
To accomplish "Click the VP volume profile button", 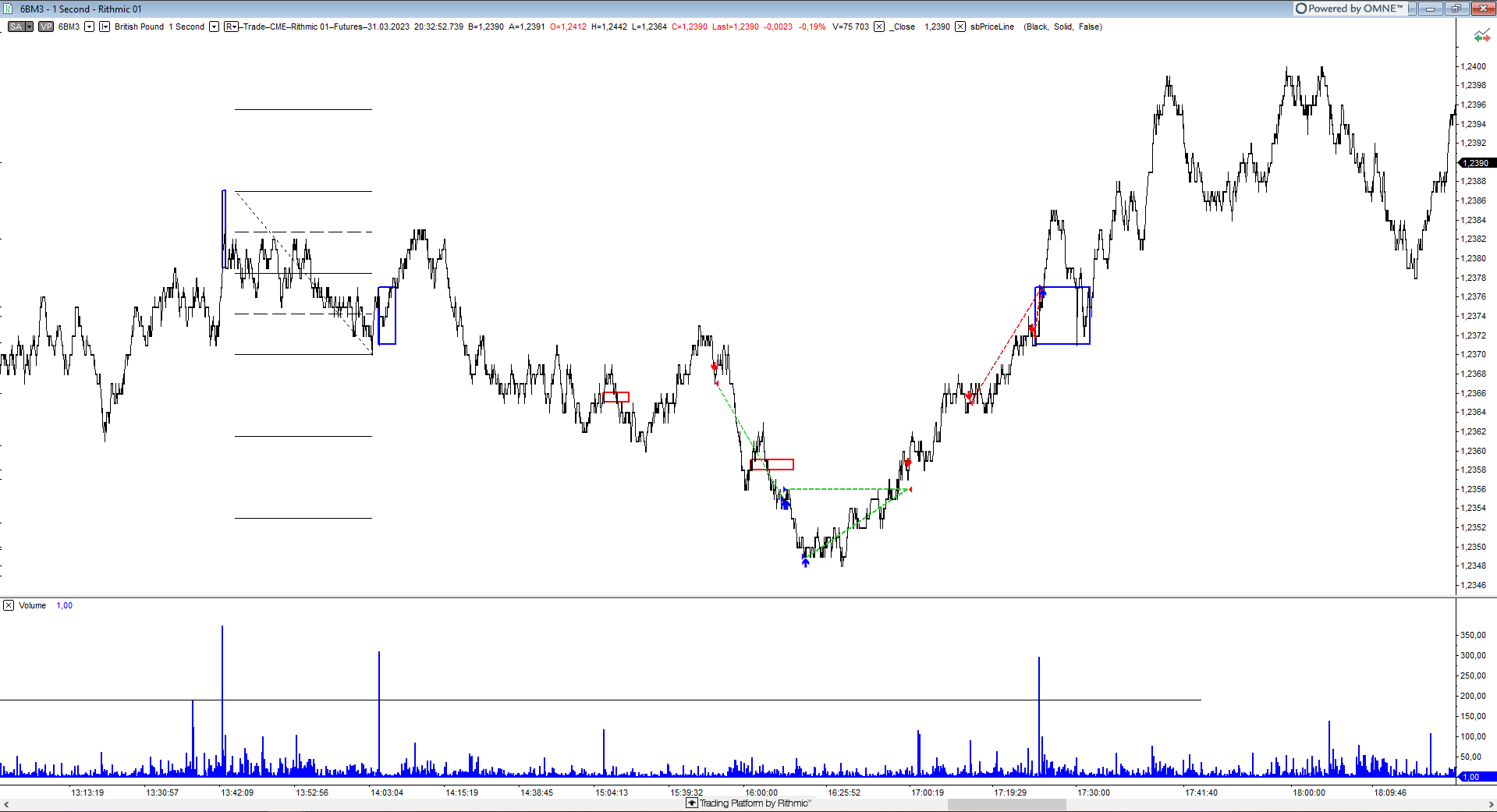I will (x=46, y=27).
